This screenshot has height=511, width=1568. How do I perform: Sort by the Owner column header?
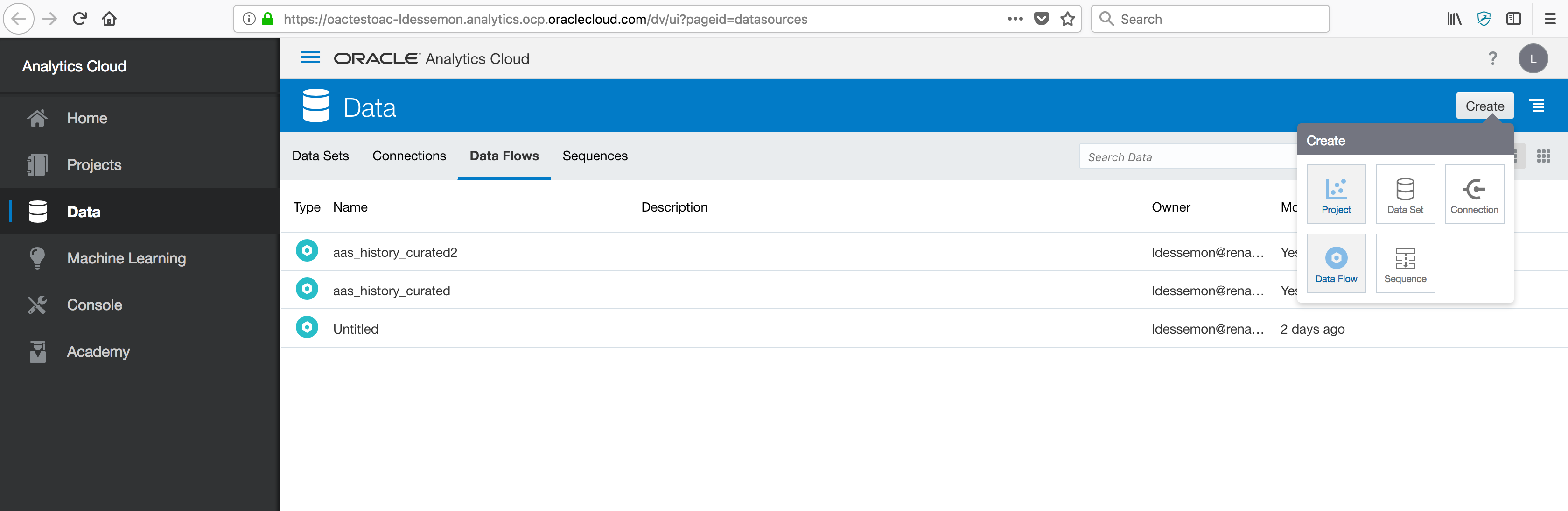point(1170,207)
